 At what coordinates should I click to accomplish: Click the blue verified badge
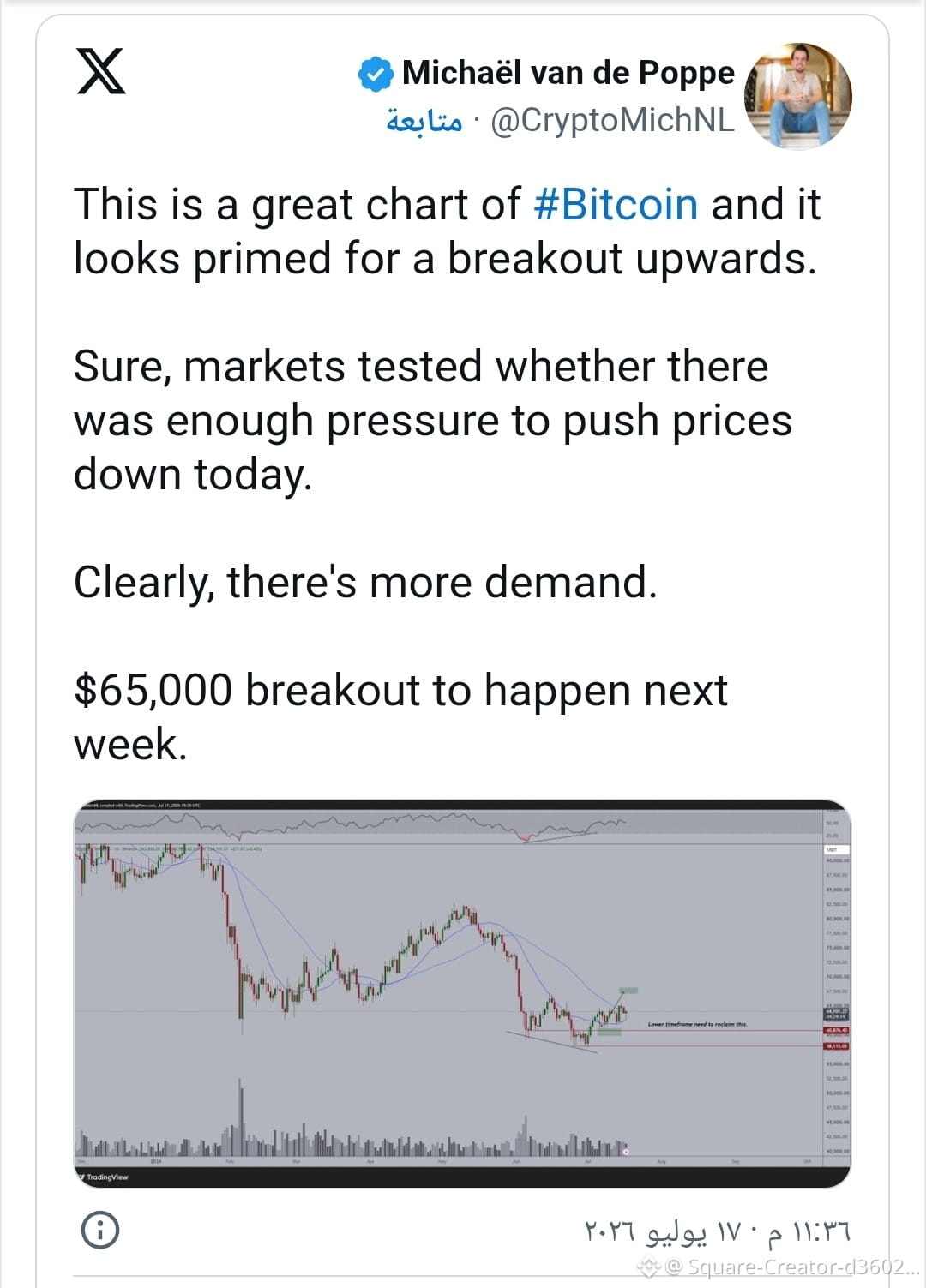click(375, 74)
